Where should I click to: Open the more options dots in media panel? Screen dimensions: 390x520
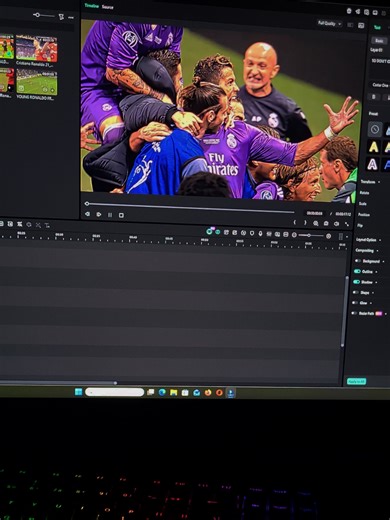coord(71,17)
